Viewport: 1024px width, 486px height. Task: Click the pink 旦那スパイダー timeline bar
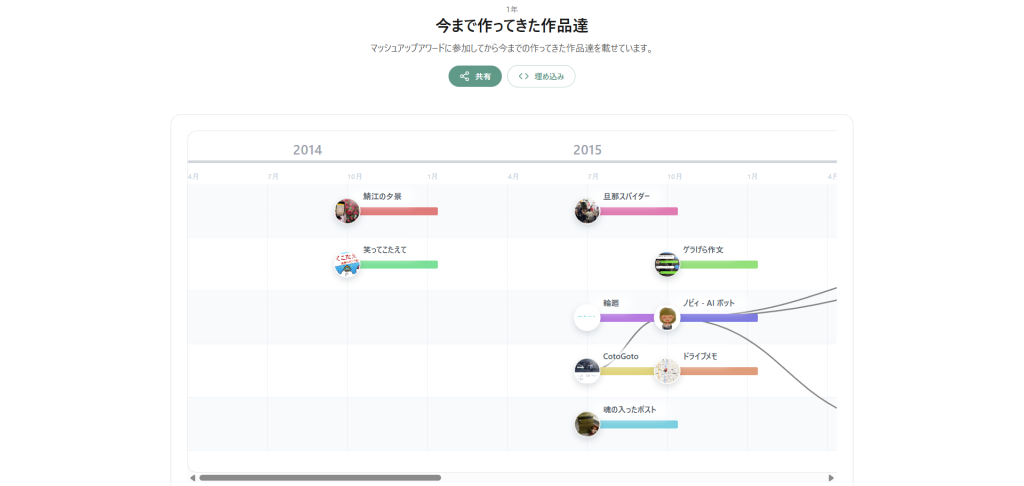639,211
